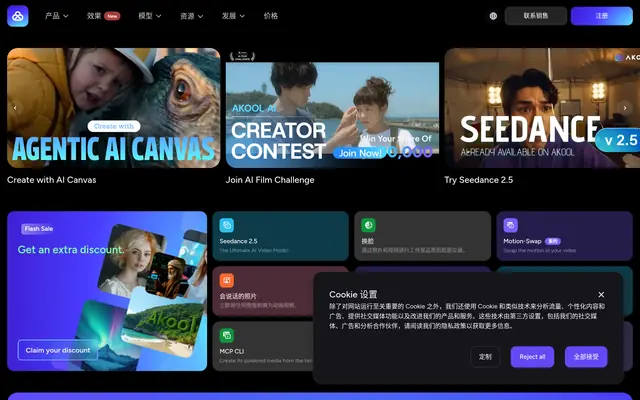Click 全部接受 accept all button
This screenshot has width=640, height=400.
(x=586, y=357)
